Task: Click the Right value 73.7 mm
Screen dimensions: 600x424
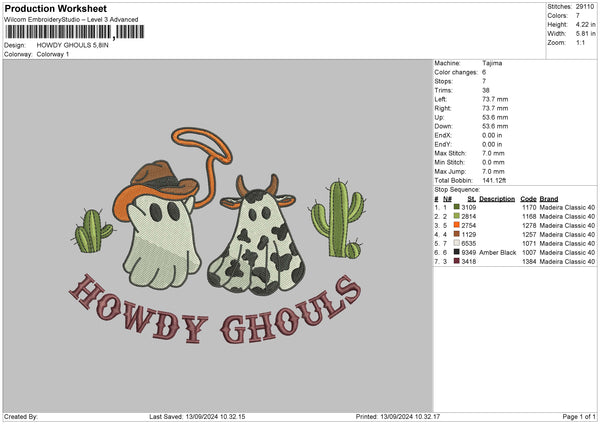Action: tap(495, 108)
